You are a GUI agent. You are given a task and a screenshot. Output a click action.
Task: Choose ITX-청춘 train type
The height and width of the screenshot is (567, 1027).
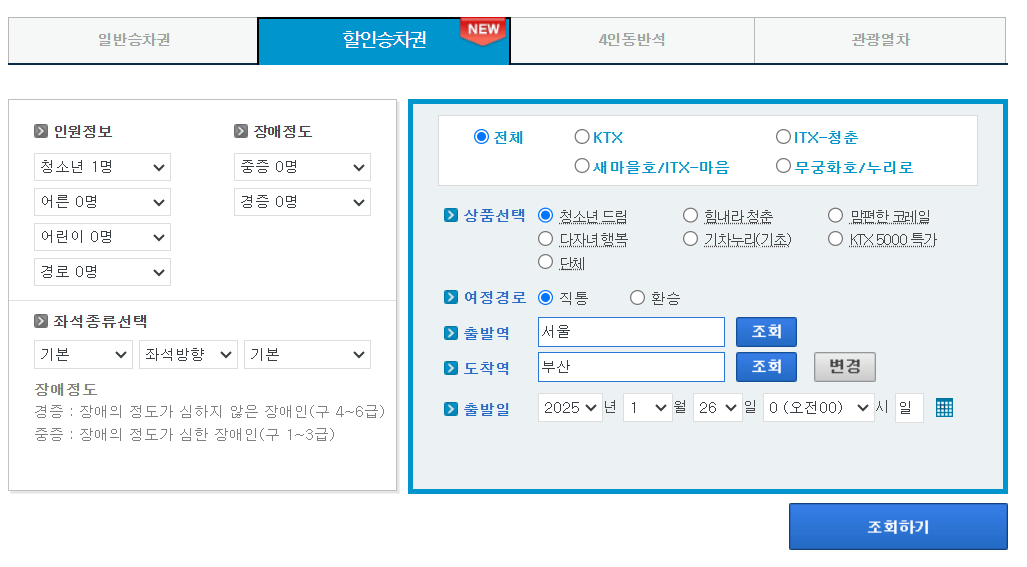tap(783, 137)
